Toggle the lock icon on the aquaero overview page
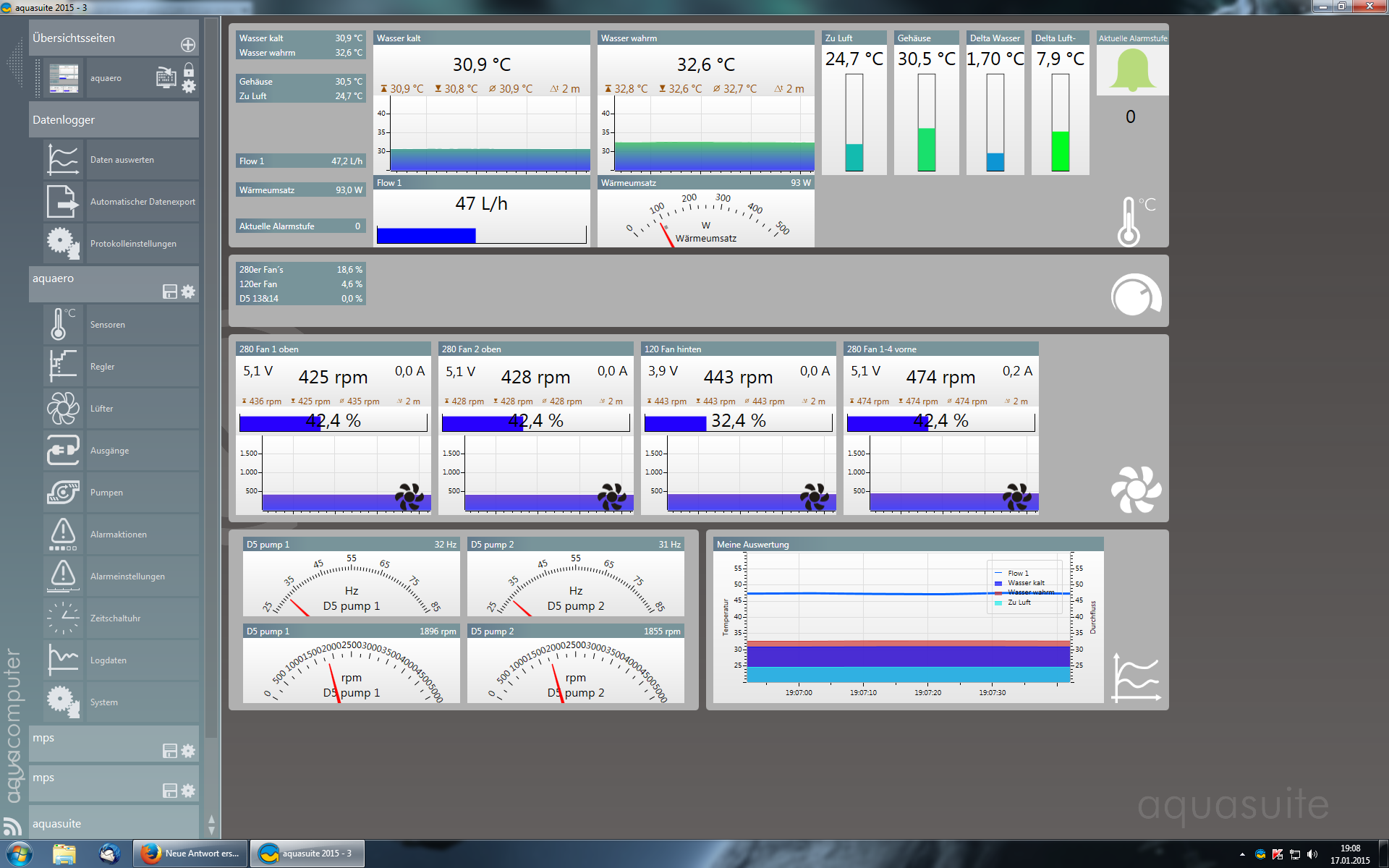The height and width of the screenshot is (868, 1389). click(x=189, y=69)
